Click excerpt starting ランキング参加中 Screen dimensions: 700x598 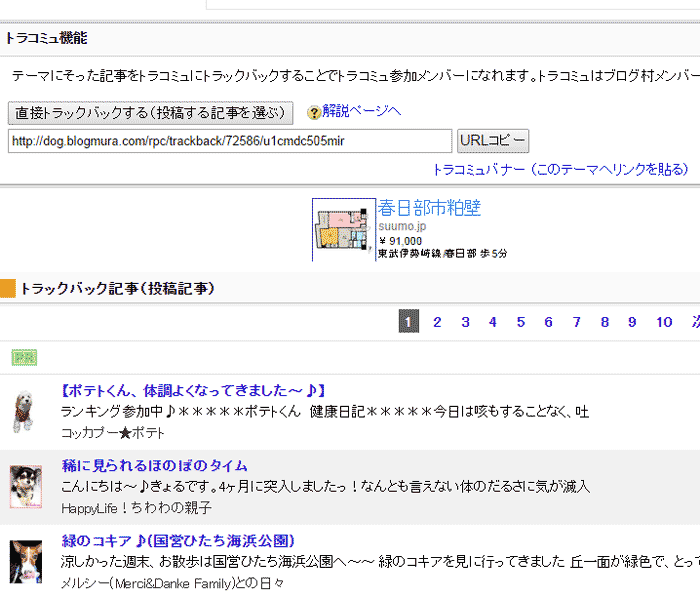(325, 411)
